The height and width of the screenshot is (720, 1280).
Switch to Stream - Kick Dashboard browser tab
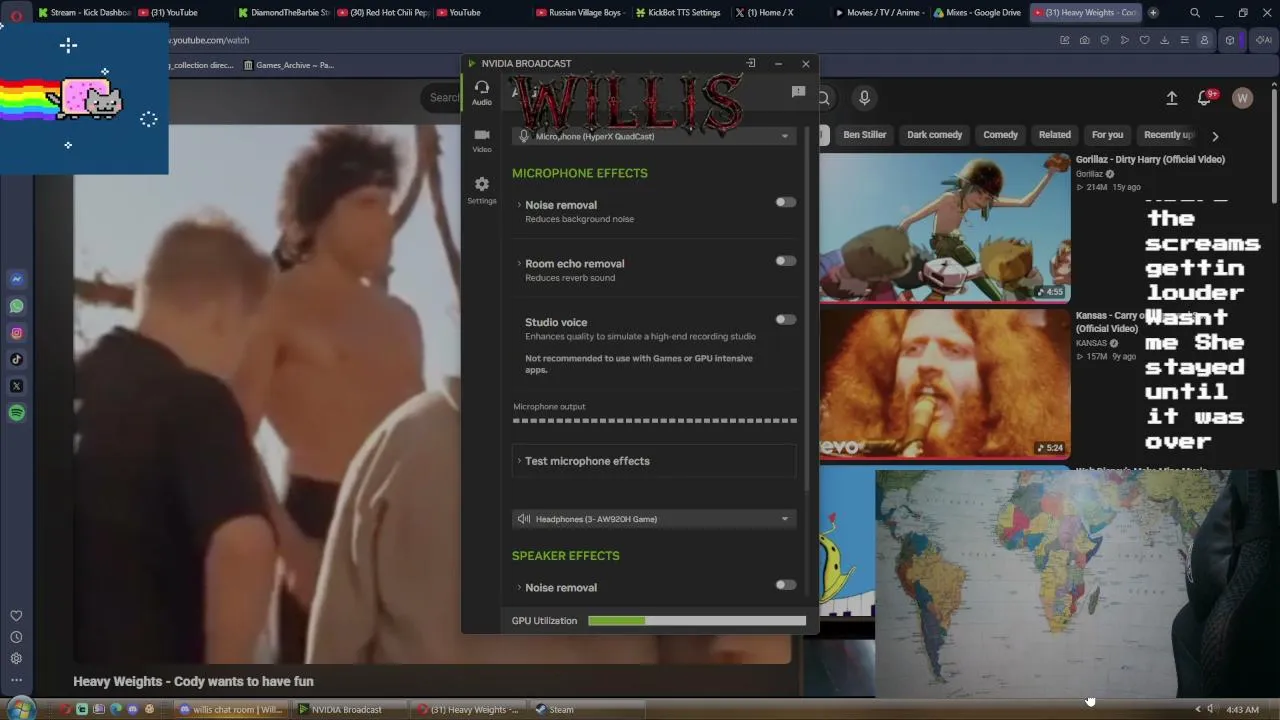pos(84,13)
